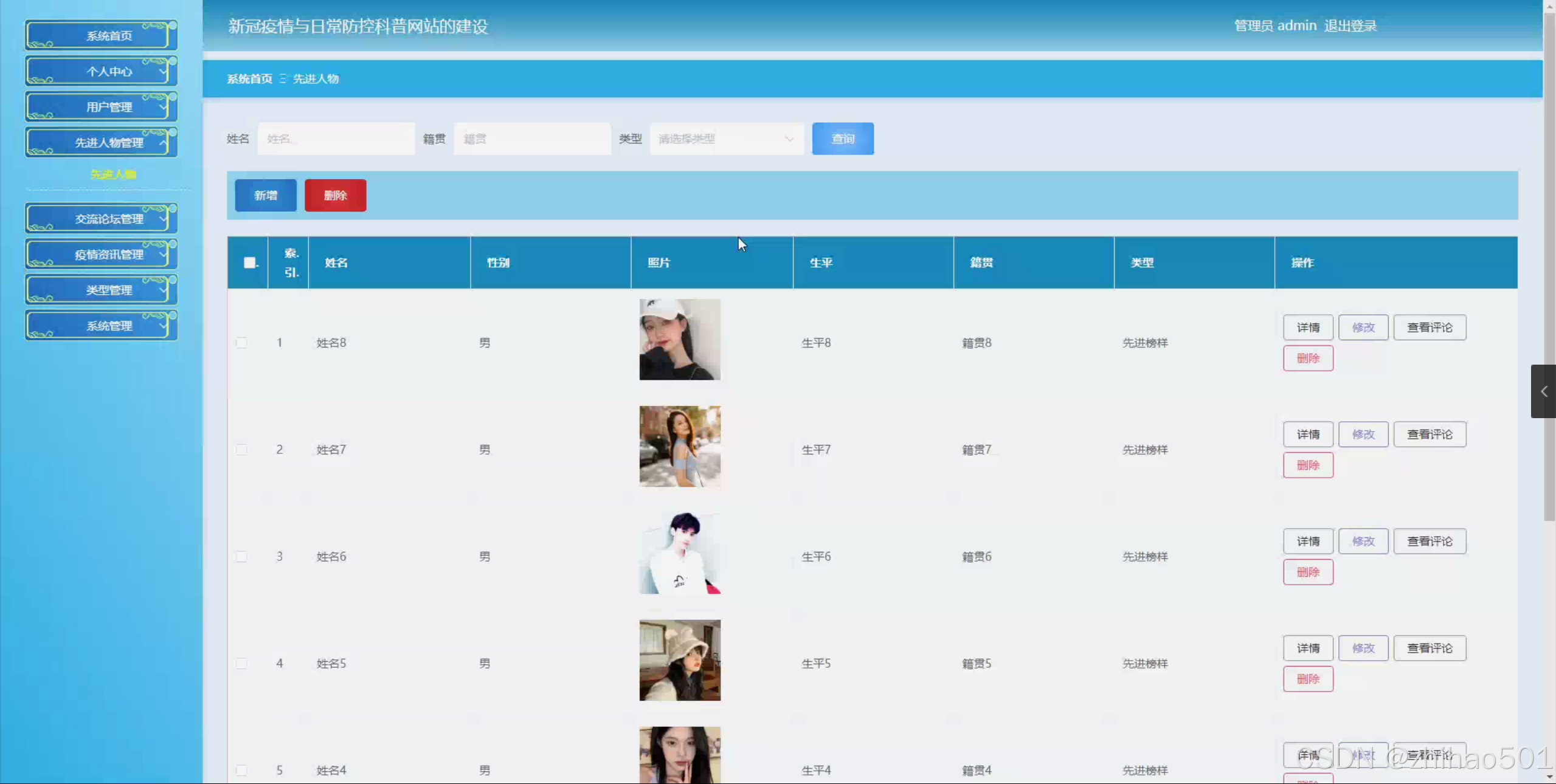Click chevron icon on 交流论坛管理 menu

[x=162, y=219]
